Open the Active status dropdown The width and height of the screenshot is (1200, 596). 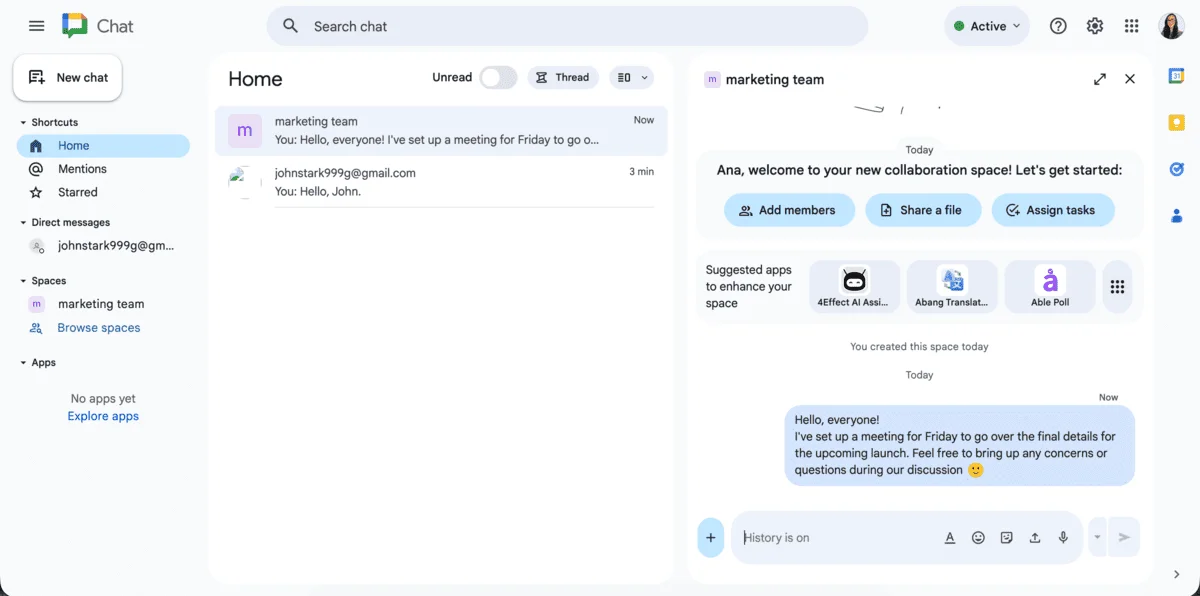tap(986, 25)
